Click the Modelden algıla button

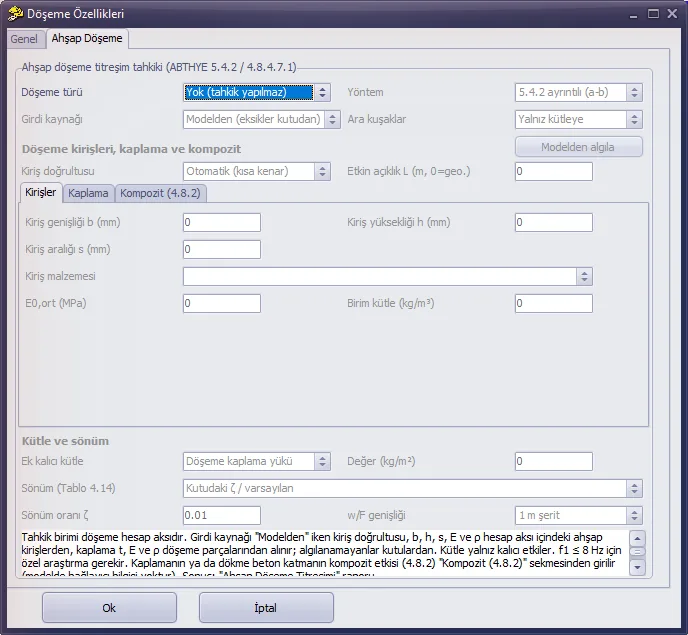click(x=579, y=147)
